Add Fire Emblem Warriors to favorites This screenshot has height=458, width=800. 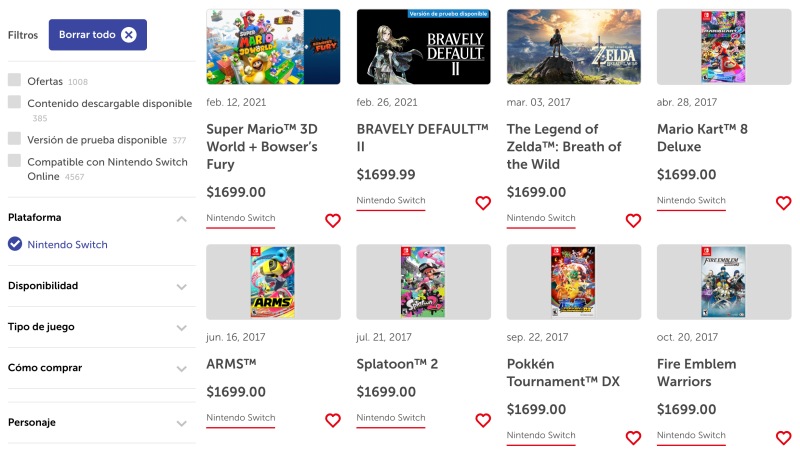click(783, 438)
